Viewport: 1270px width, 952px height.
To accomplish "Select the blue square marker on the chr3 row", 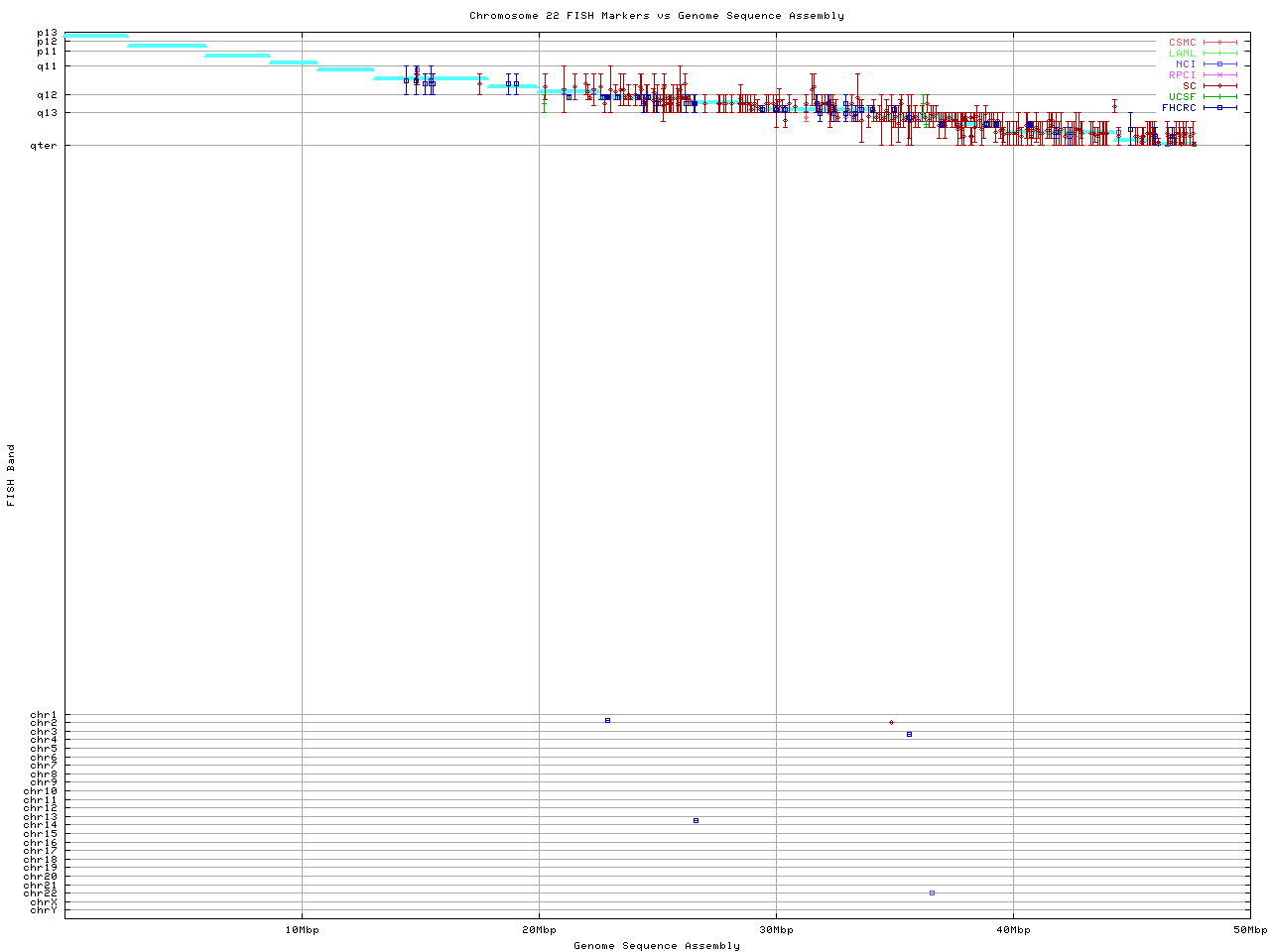I will [x=909, y=734].
